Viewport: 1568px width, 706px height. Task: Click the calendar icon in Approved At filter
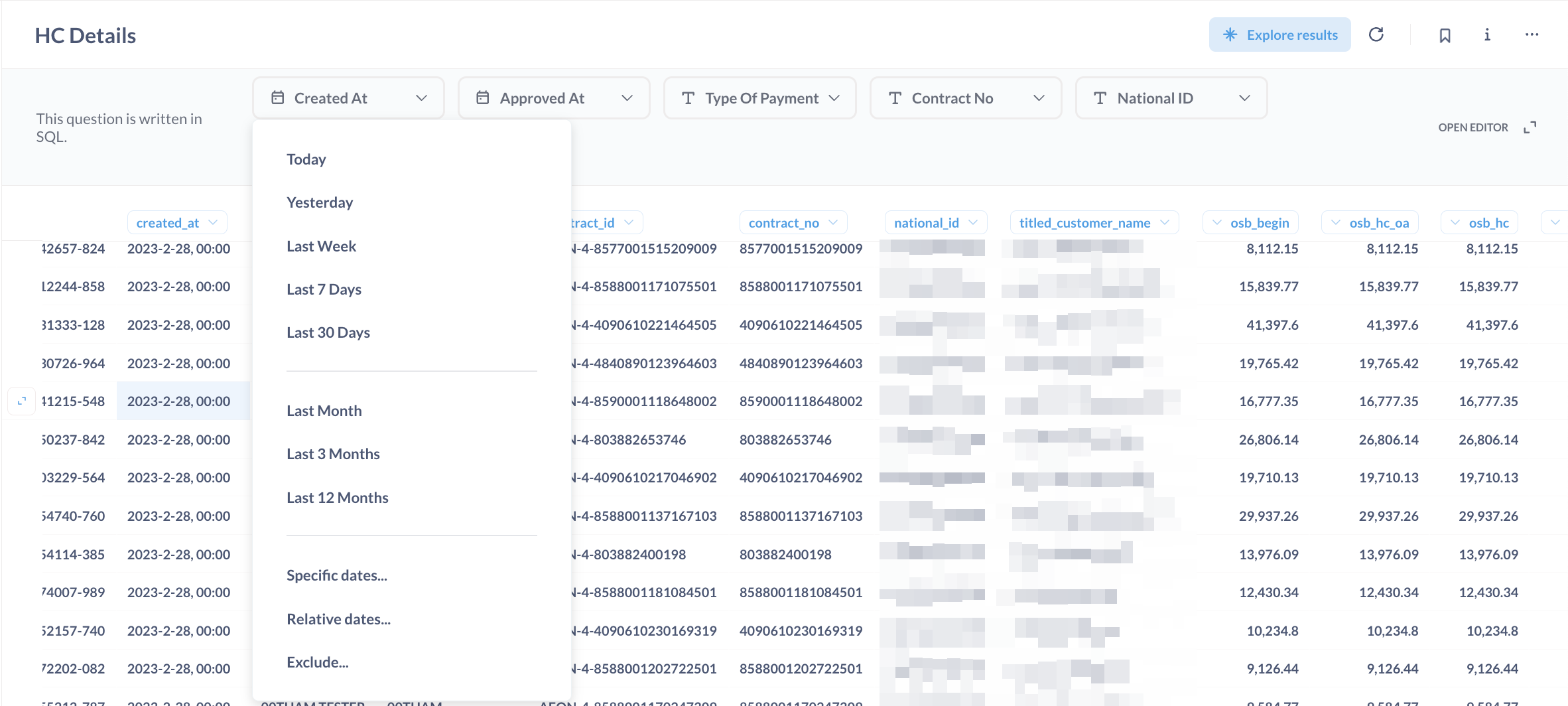[x=483, y=98]
